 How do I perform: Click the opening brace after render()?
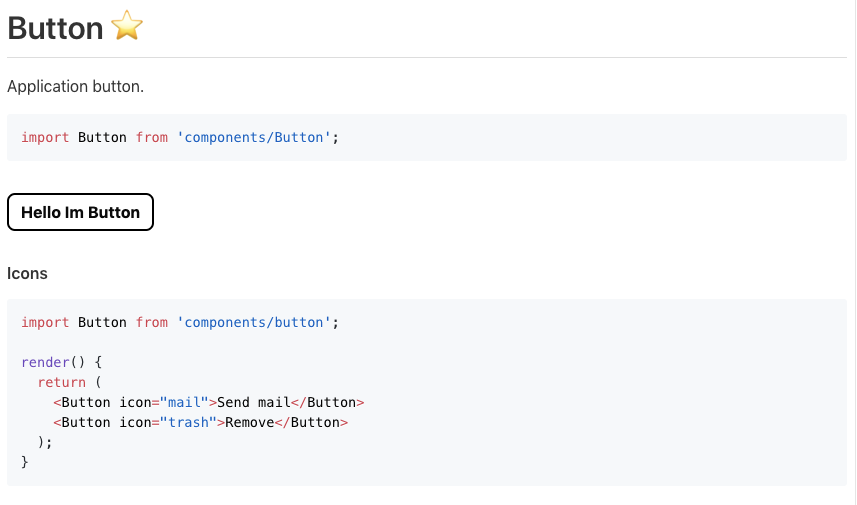point(98,362)
